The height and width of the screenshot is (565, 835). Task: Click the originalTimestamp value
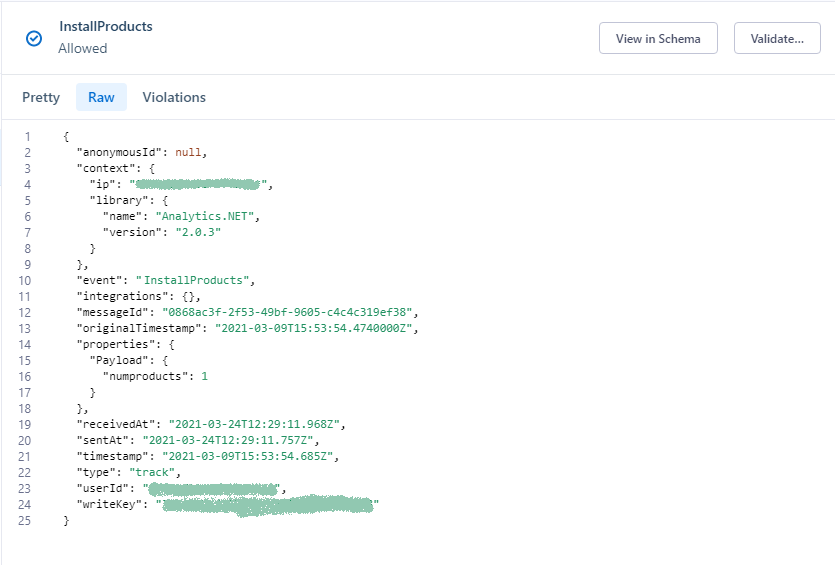click(x=313, y=329)
